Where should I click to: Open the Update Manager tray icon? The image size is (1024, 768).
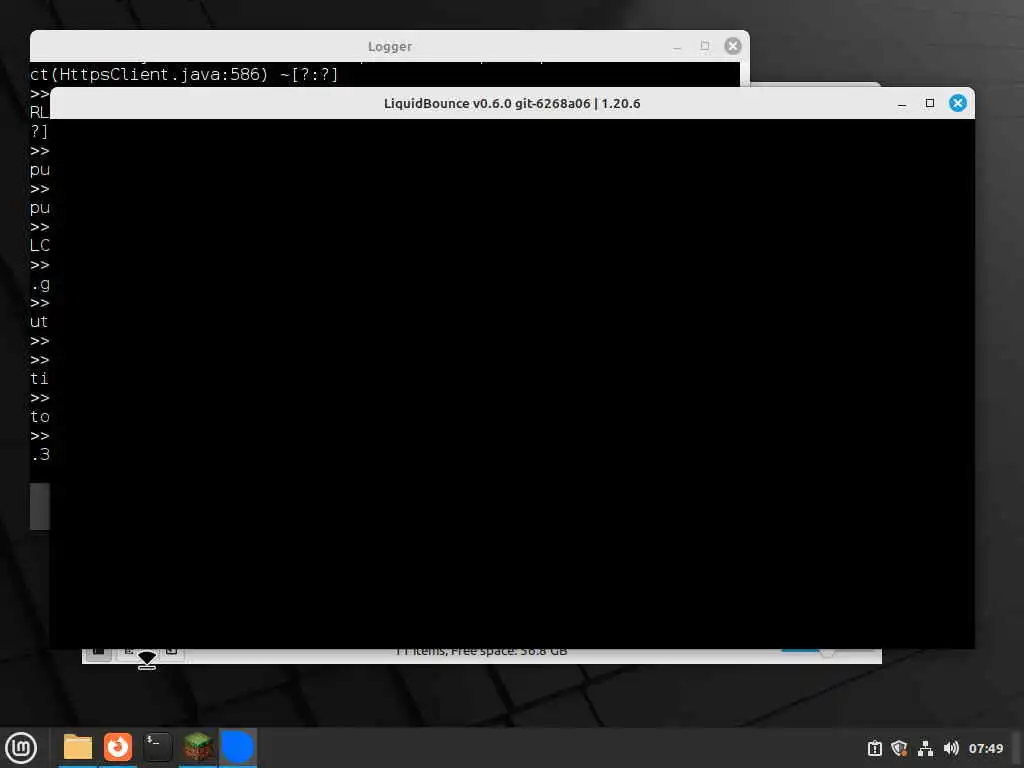coord(874,748)
